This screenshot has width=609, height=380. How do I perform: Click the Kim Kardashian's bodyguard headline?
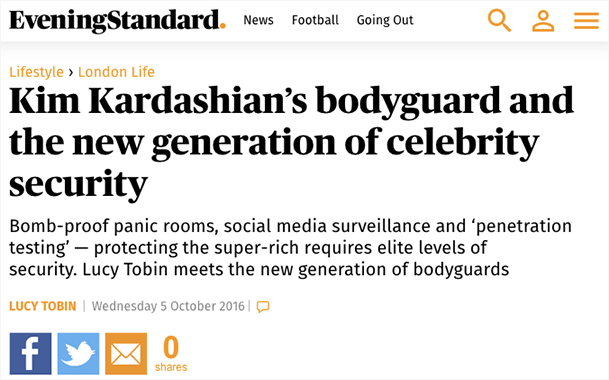(291, 143)
